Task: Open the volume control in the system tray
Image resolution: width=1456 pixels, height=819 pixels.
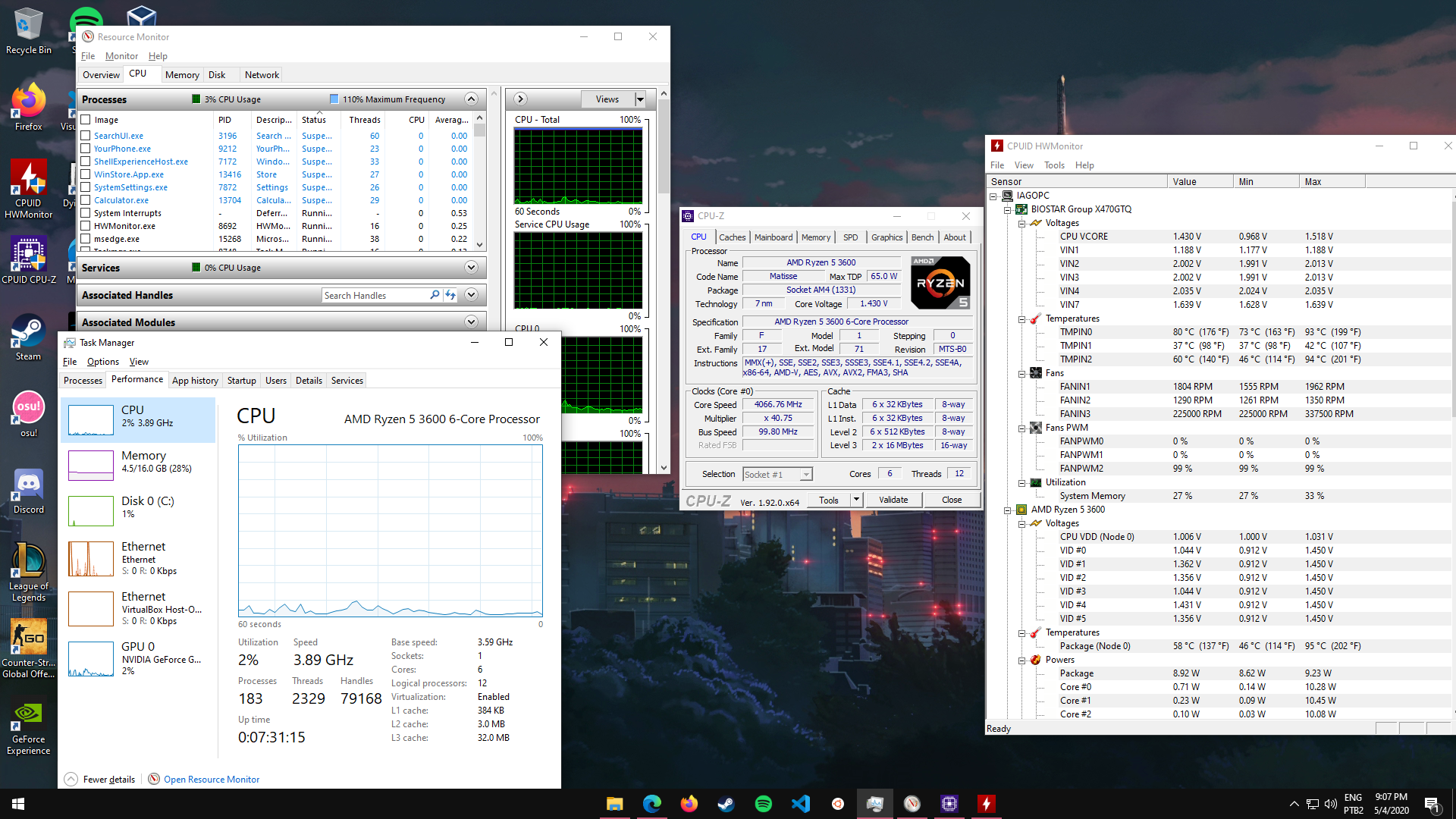Action: click(1330, 804)
